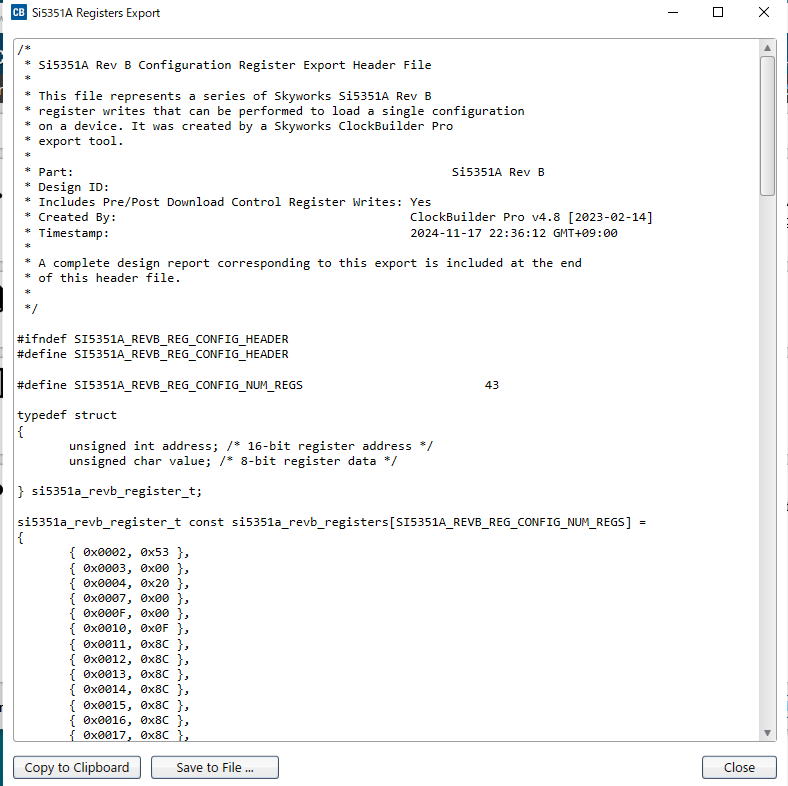788x786 pixels.
Task: Click timestamp '2024-11-17 22:36:12 GMT+09:00'
Action: click(514, 233)
